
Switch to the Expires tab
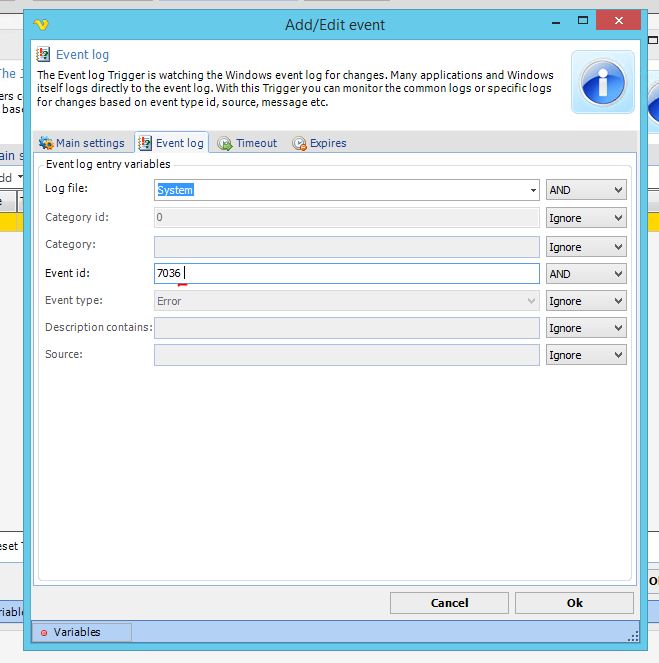(x=320, y=143)
